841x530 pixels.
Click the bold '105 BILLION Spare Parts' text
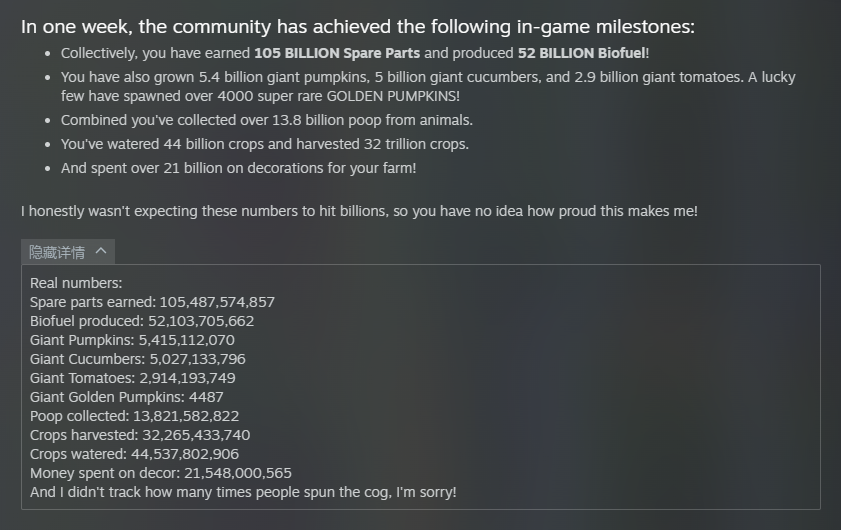click(x=337, y=53)
